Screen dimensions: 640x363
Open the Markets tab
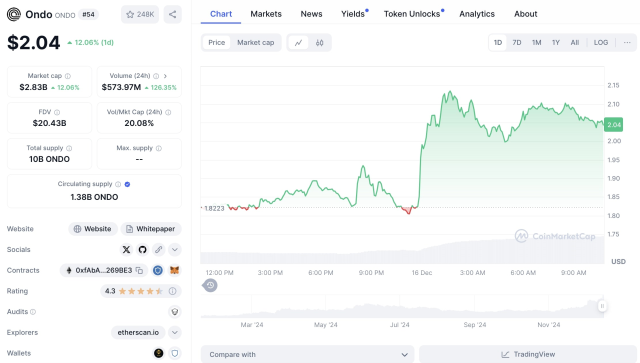[266, 14]
